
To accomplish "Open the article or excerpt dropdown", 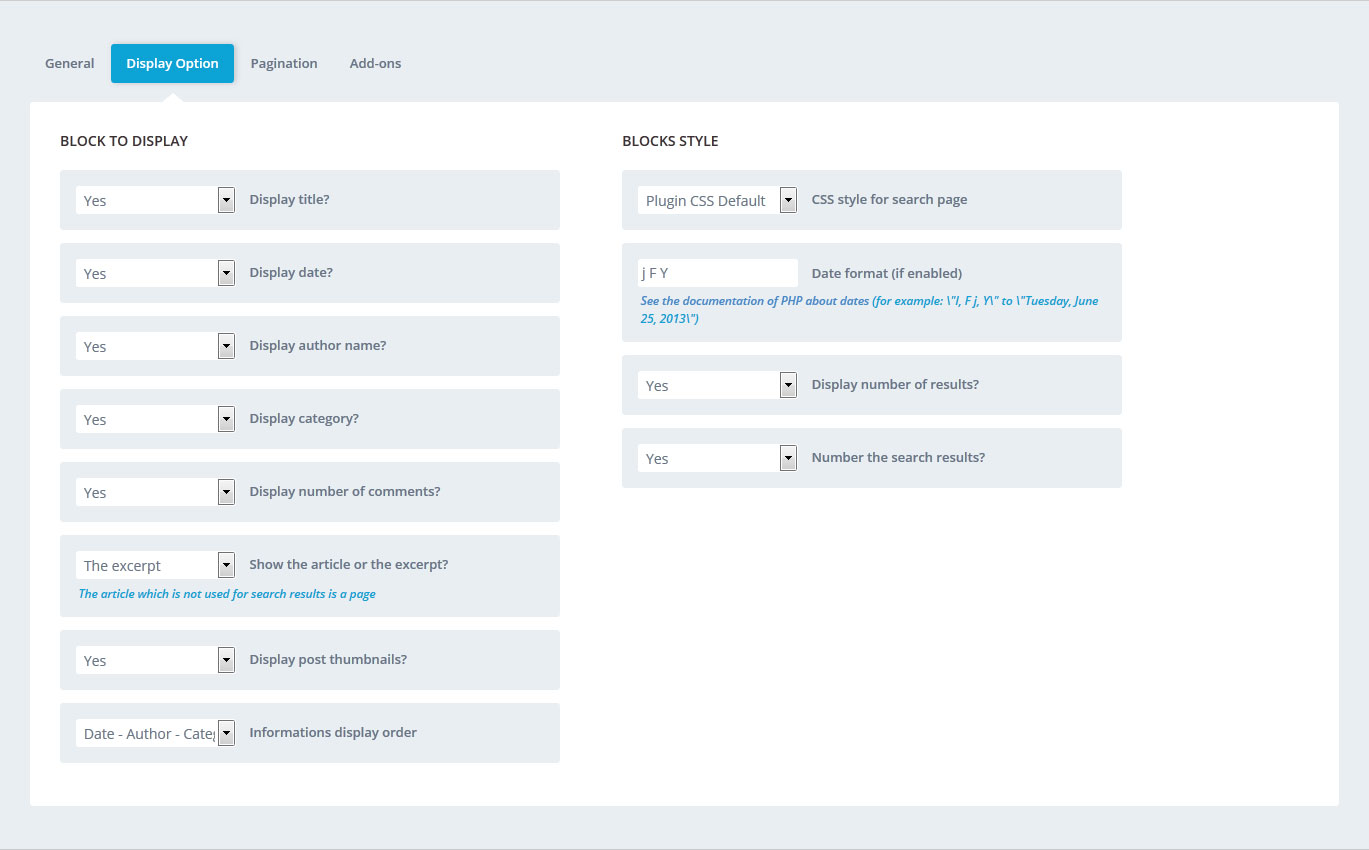I will (155, 565).
